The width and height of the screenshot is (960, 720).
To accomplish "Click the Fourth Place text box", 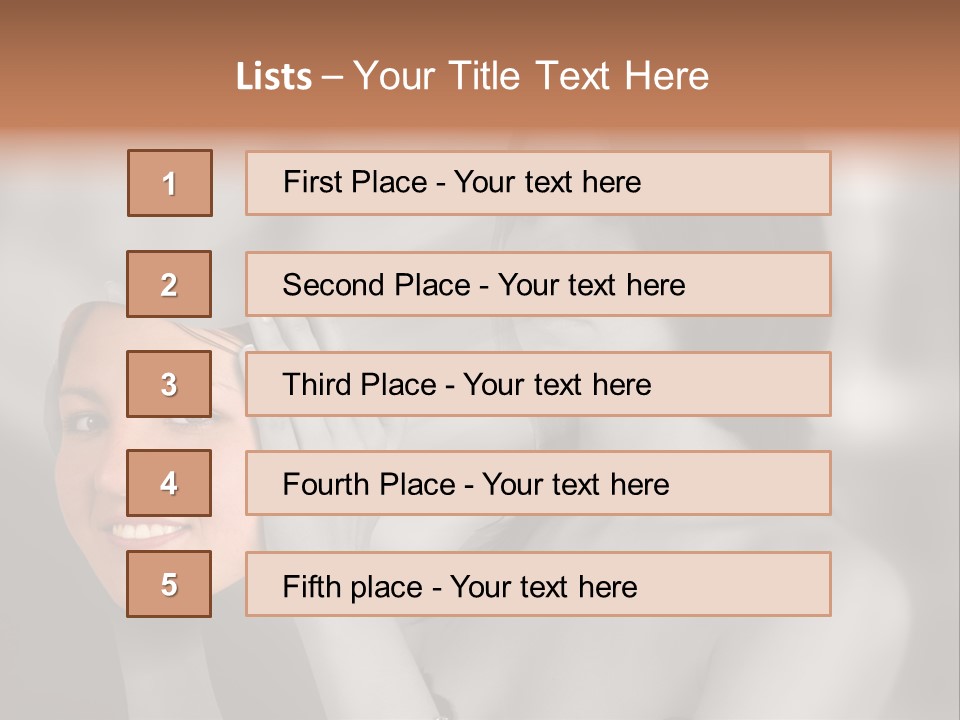I will [x=538, y=484].
